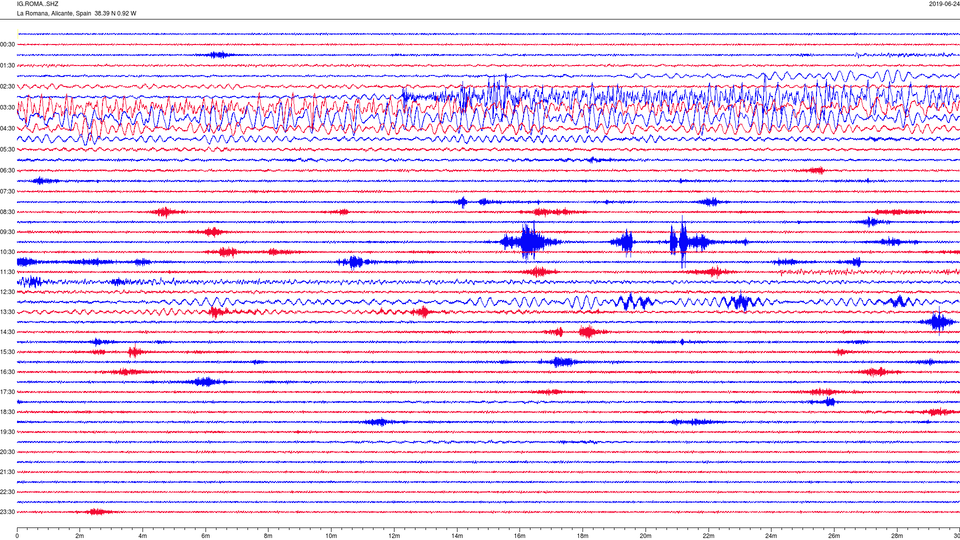Click the 14m tick label on the axis
Screen dimensions: 960x540
tap(457, 536)
